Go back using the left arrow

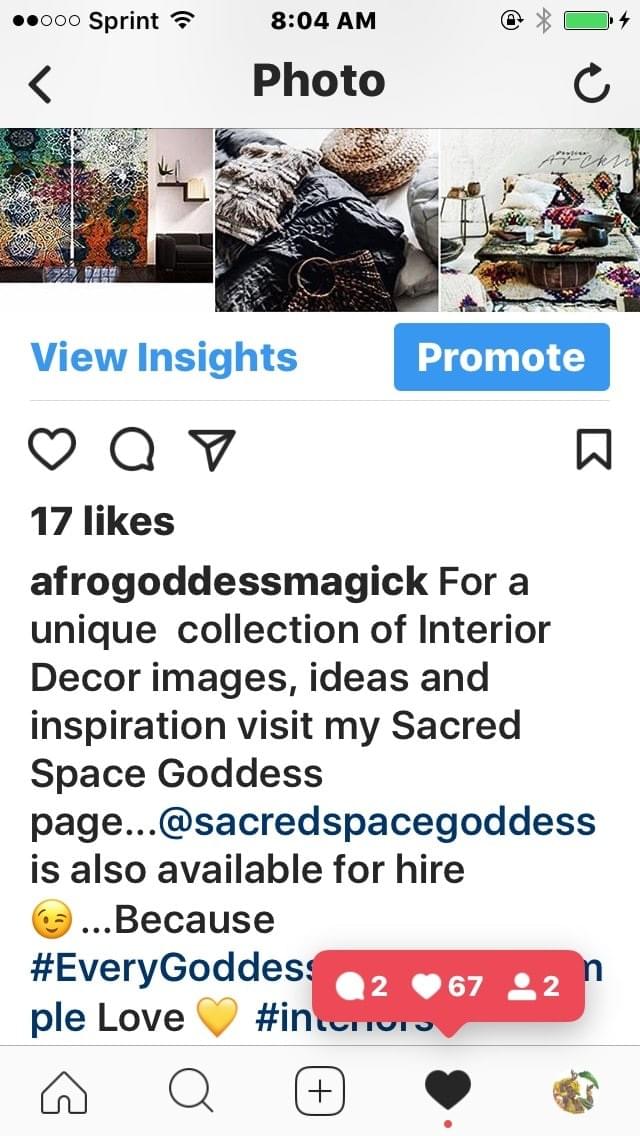40,84
